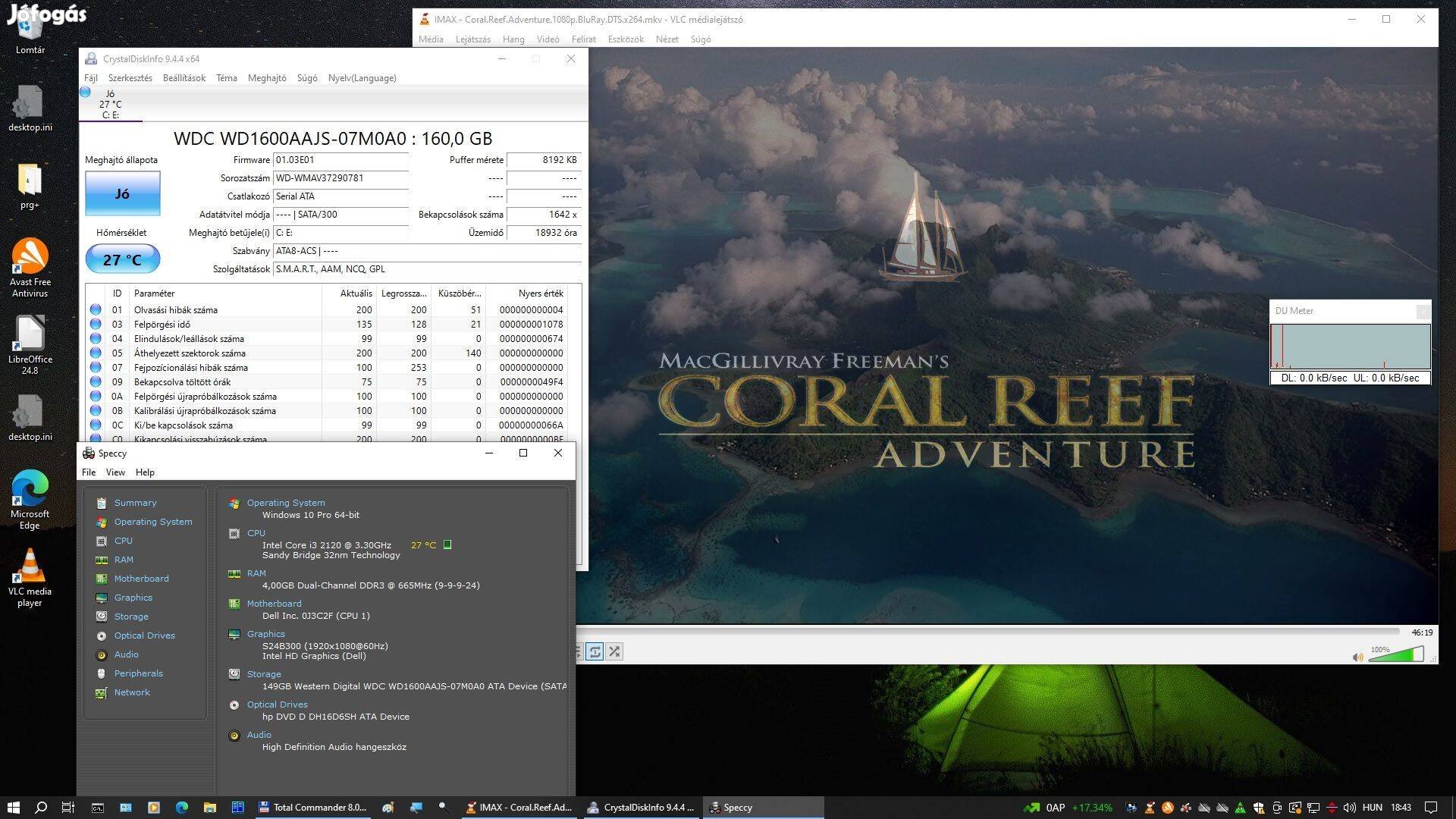The height and width of the screenshot is (819, 1456).
Task: Click the DU Meter traffic graph
Action: tap(1351, 347)
